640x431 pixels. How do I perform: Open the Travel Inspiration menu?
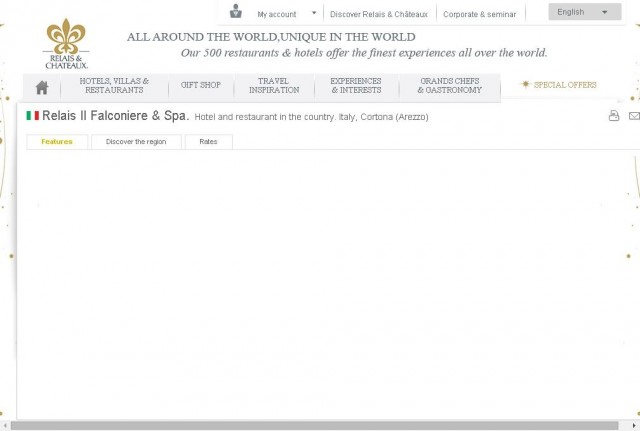click(x=274, y=85)
